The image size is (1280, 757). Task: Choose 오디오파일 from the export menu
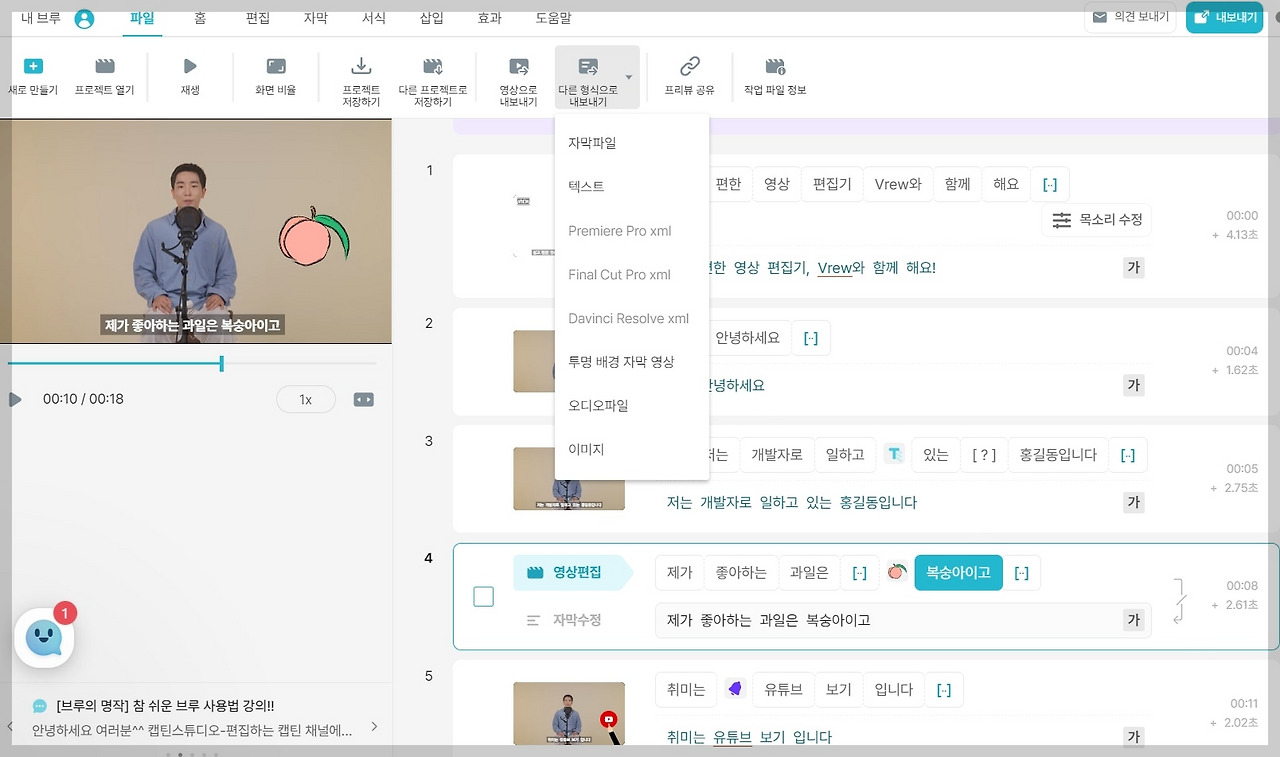pos(632,406)
